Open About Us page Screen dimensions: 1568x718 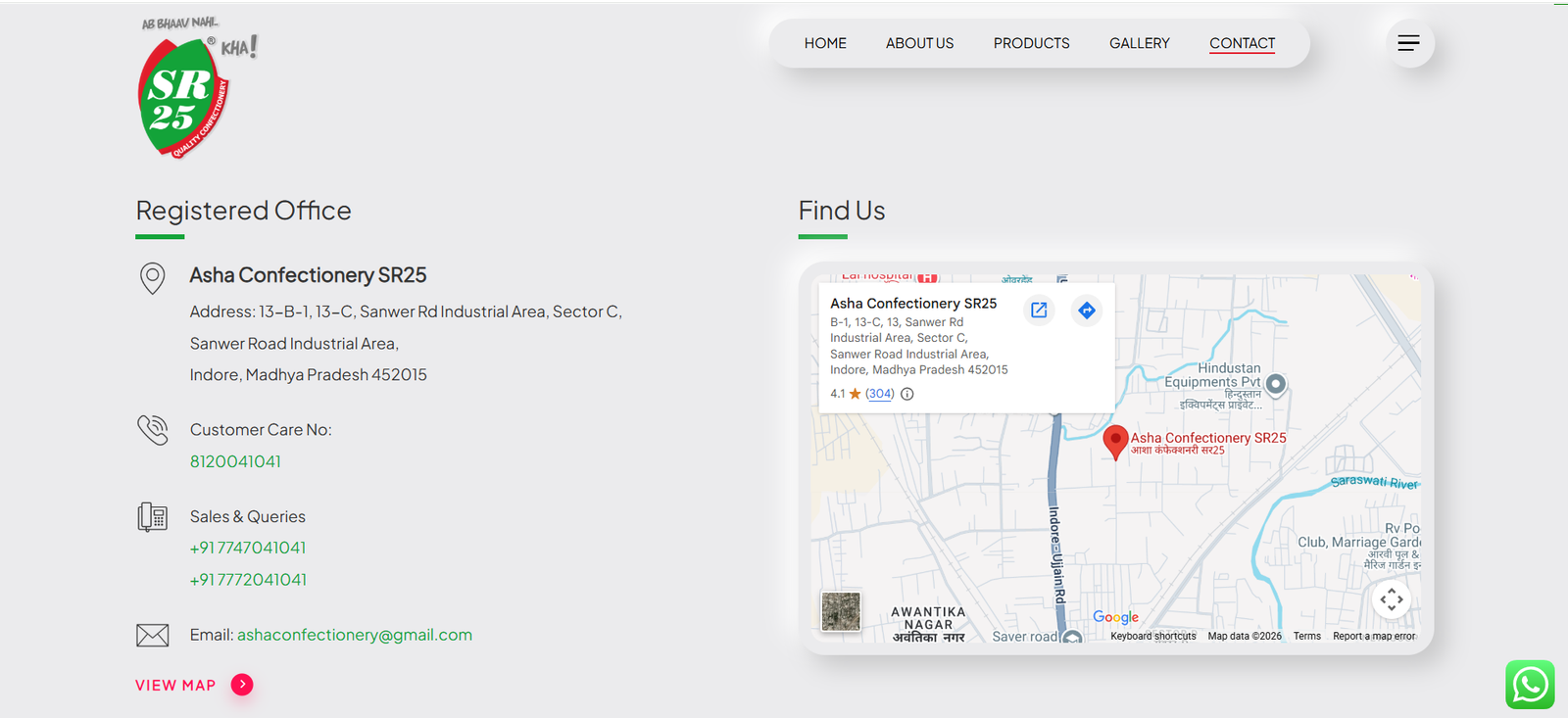click(919, 43)
